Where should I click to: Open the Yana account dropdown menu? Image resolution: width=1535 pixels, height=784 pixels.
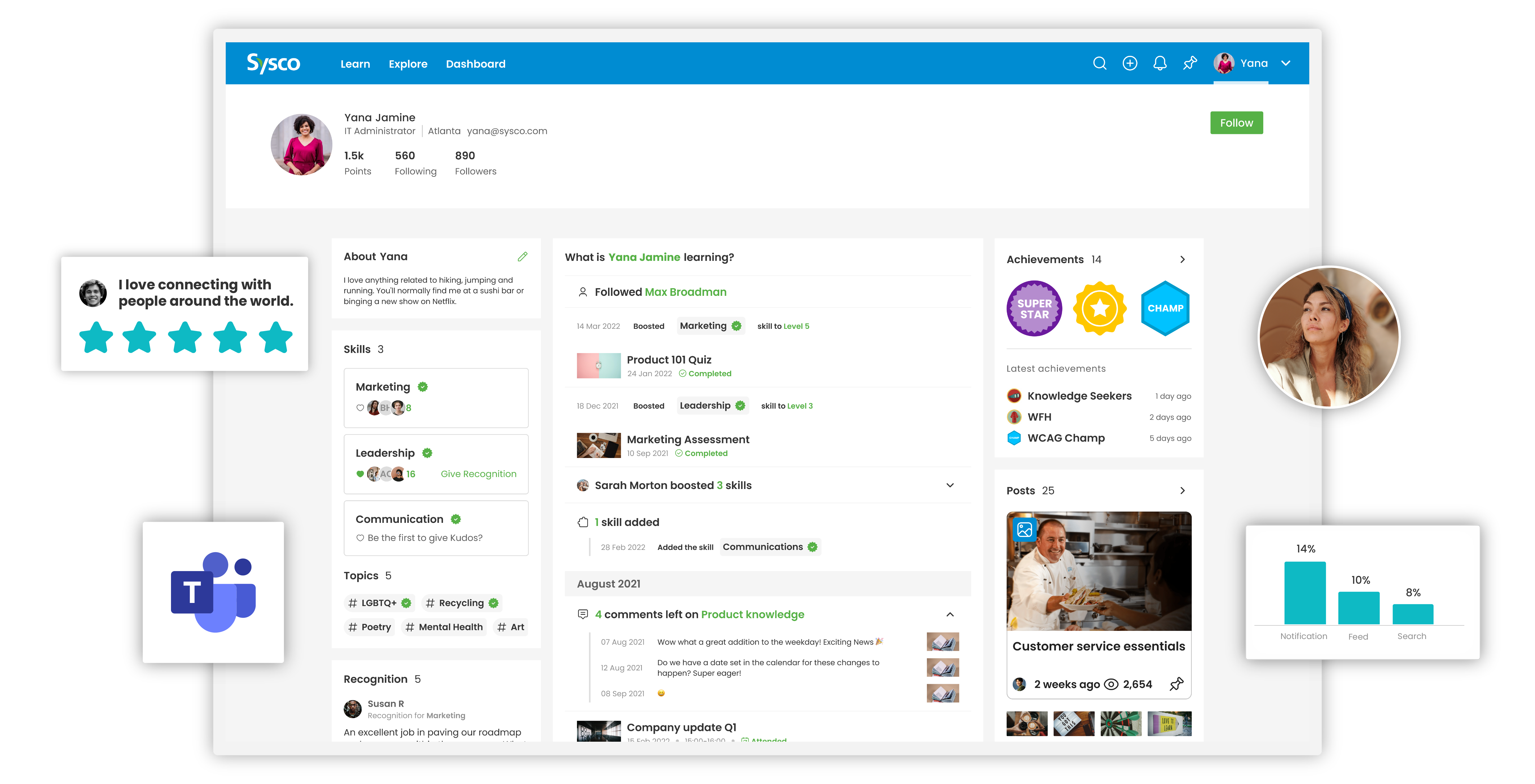1286,63
